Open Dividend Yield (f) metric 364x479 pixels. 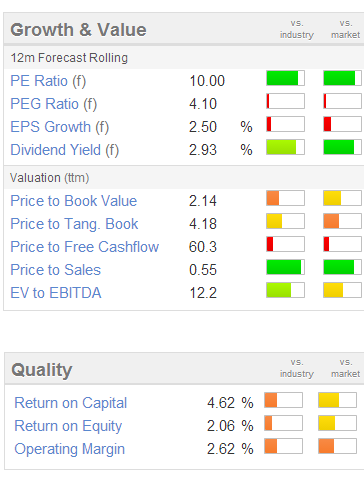coord(65,150)
